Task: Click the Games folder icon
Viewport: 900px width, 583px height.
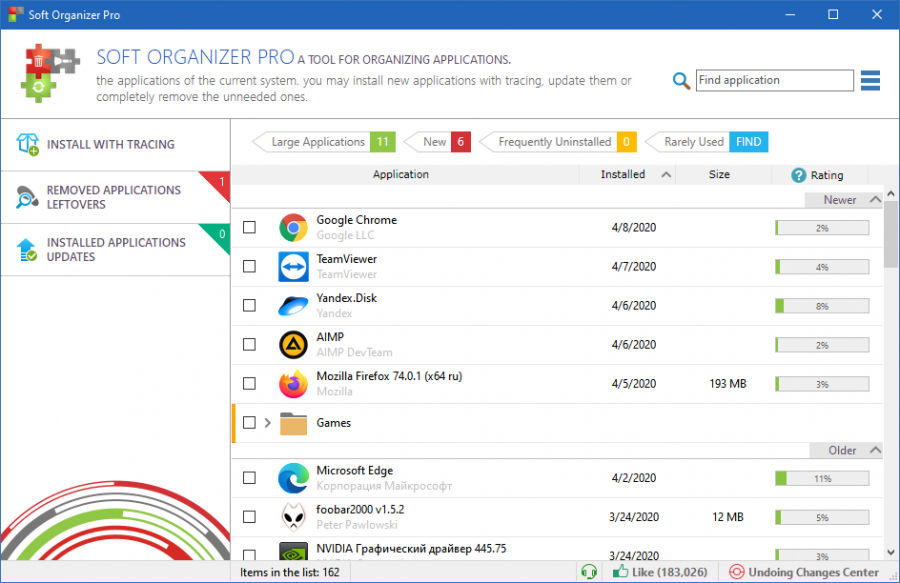Action: click(293, 423)
